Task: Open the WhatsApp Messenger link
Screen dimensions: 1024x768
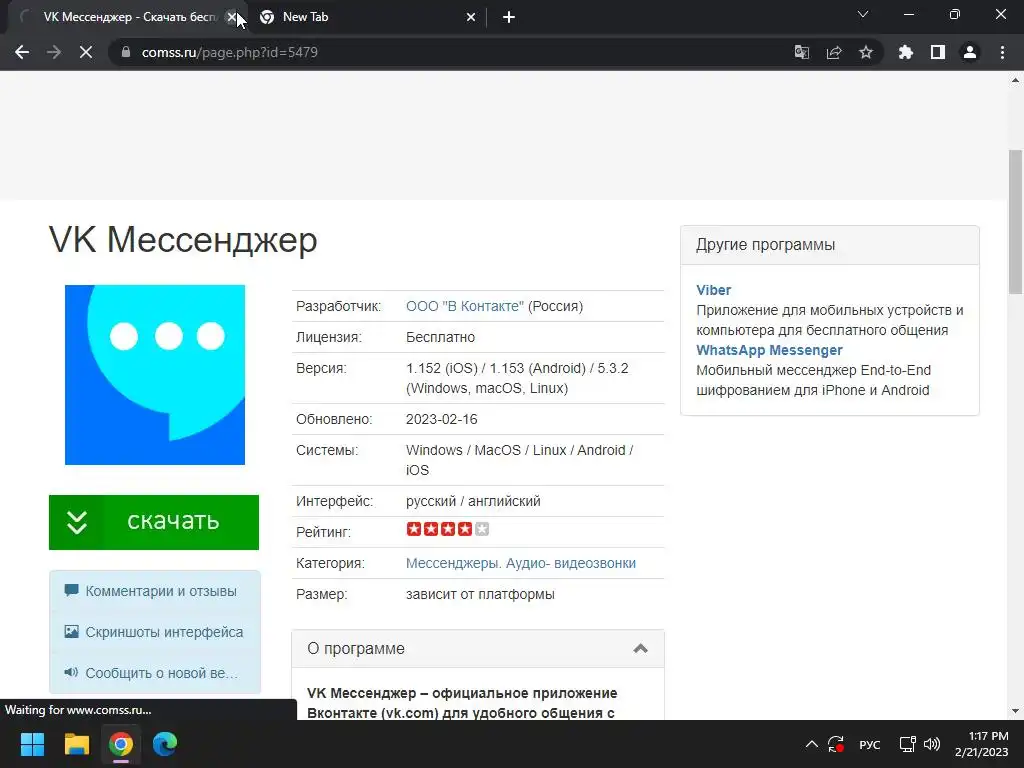Action: coord(769,350)
